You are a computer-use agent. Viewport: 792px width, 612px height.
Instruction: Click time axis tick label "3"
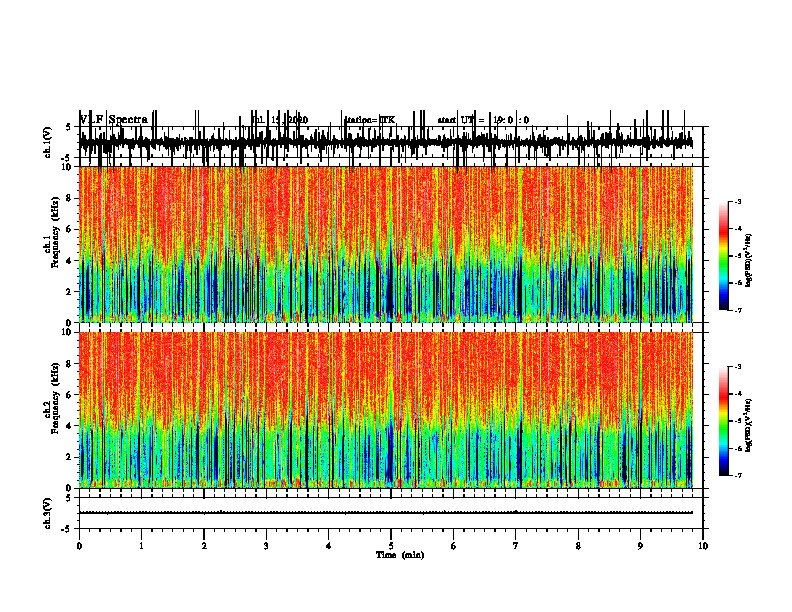[266, 546]
